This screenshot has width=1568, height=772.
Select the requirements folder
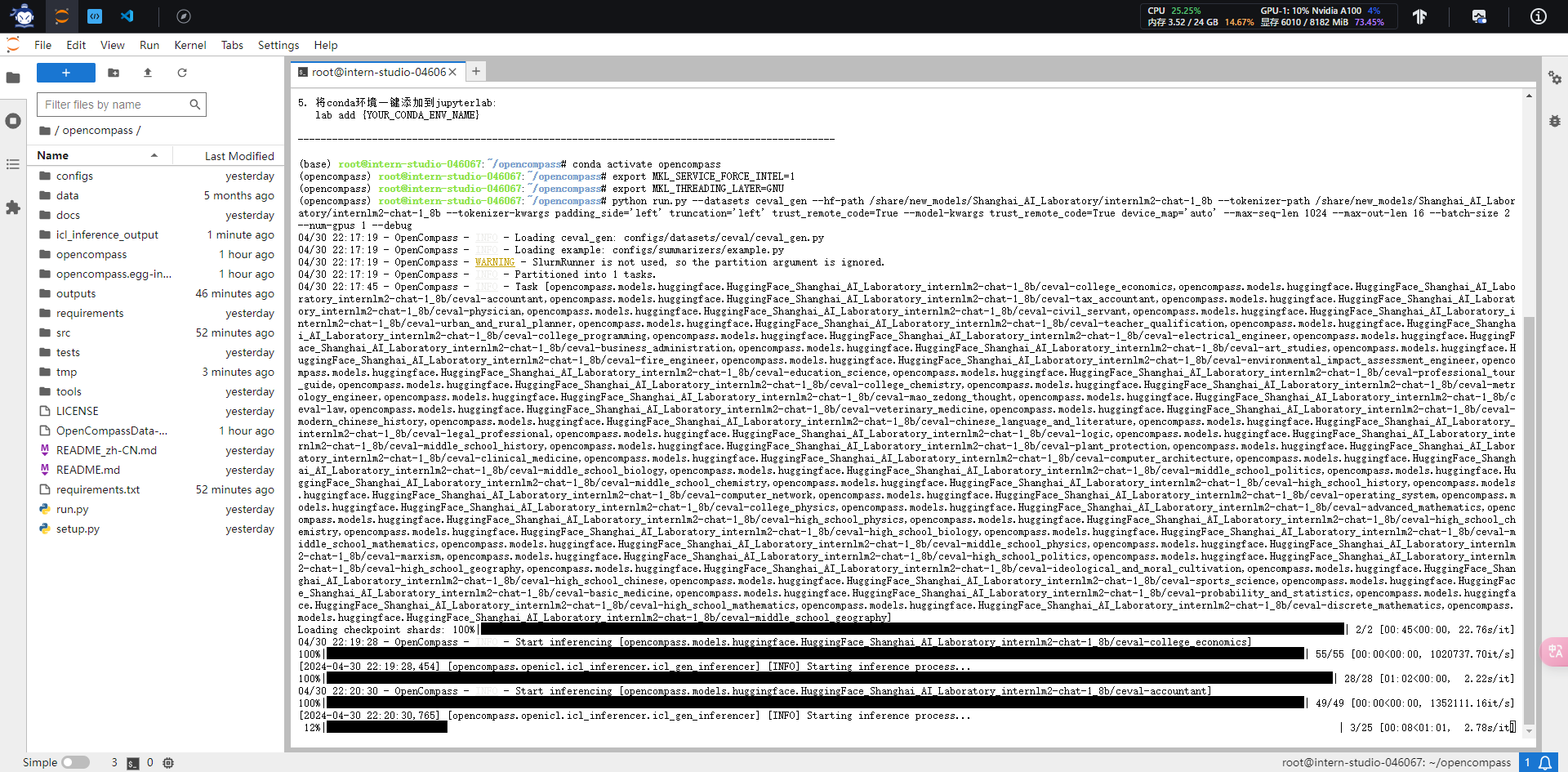tap(157, 313)
